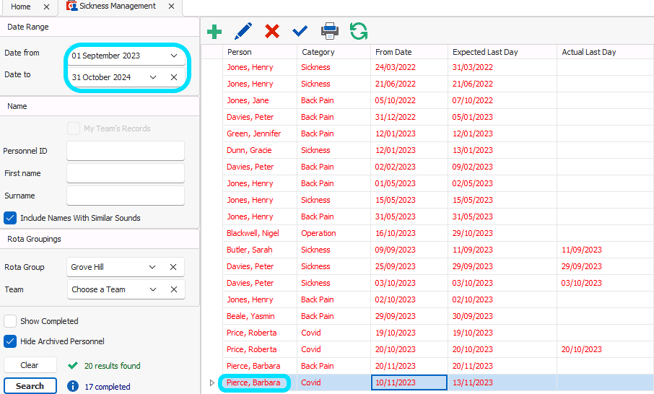Click the Sickness Management tab icon

click(x=72, y=6)
